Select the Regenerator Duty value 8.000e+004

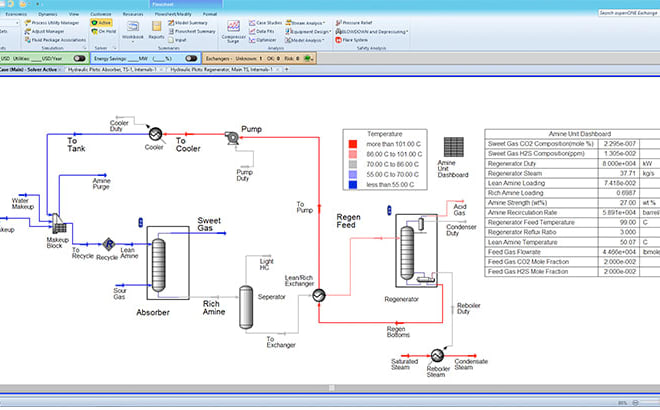click(619, 163)
